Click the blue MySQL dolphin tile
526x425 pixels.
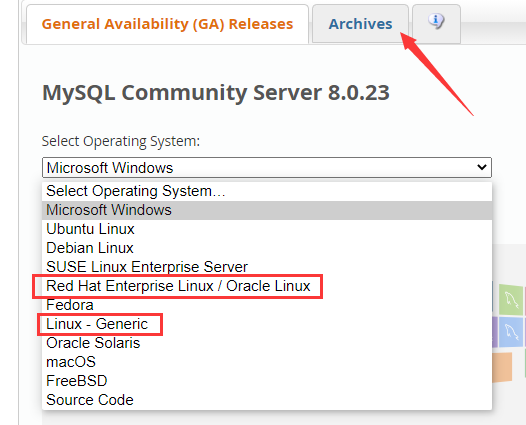point(511,332)
